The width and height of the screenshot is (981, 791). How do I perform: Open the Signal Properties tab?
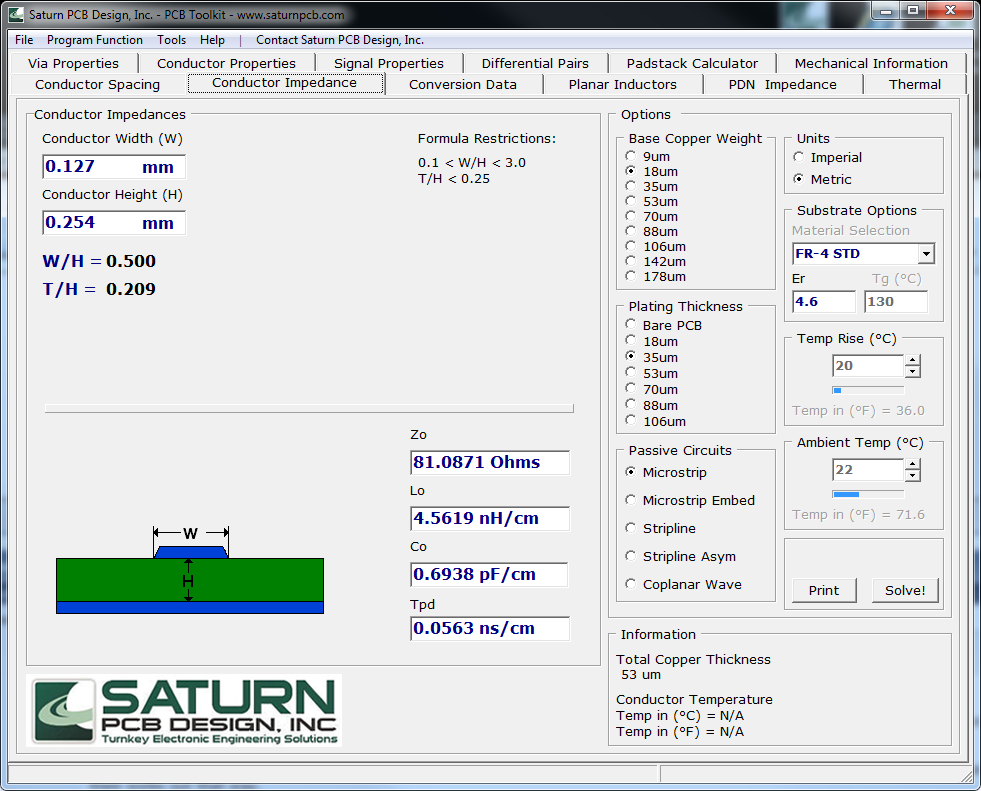[x=389, y=63]
